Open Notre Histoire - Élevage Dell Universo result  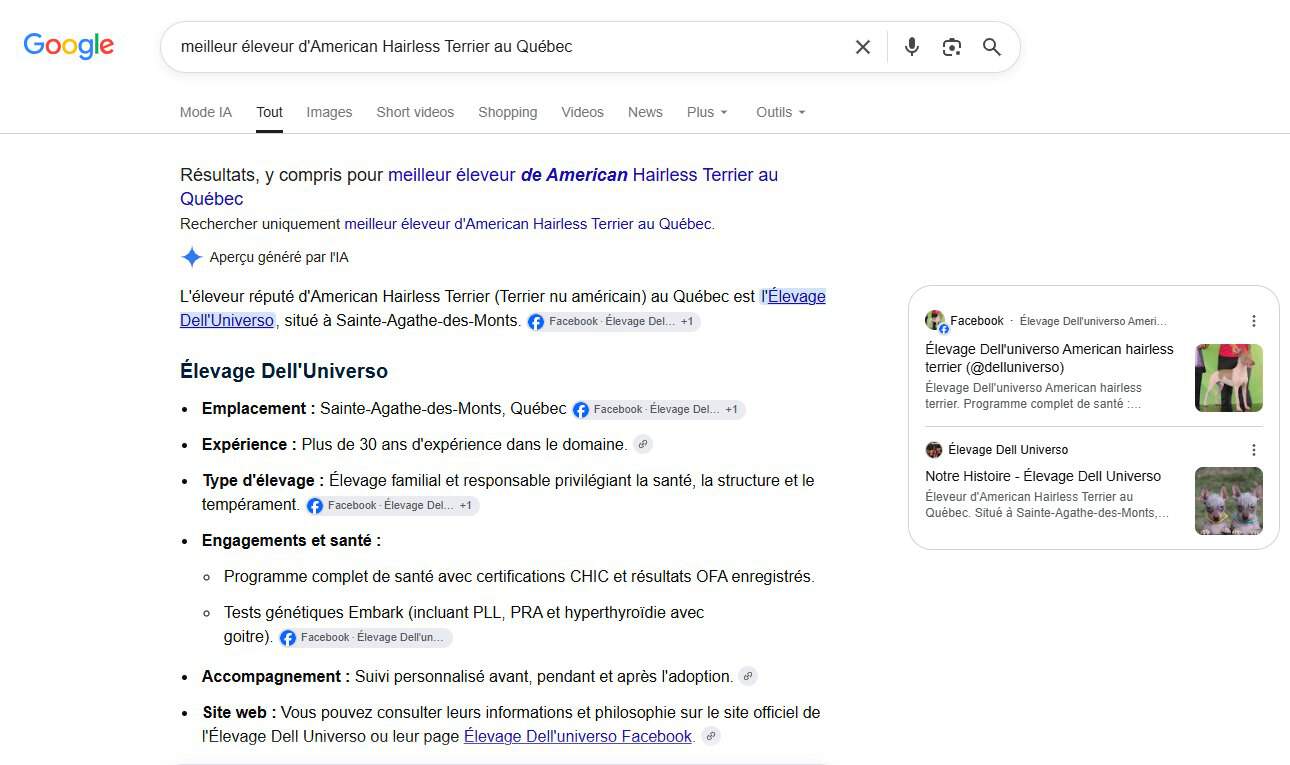coord(1043,476)
